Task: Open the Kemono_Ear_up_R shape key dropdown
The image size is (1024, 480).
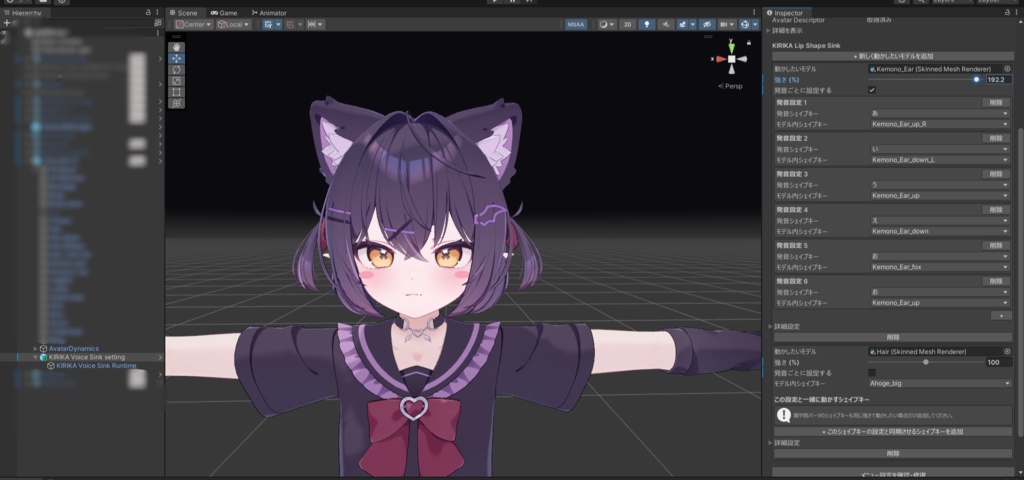Action: tap(940, 124)
